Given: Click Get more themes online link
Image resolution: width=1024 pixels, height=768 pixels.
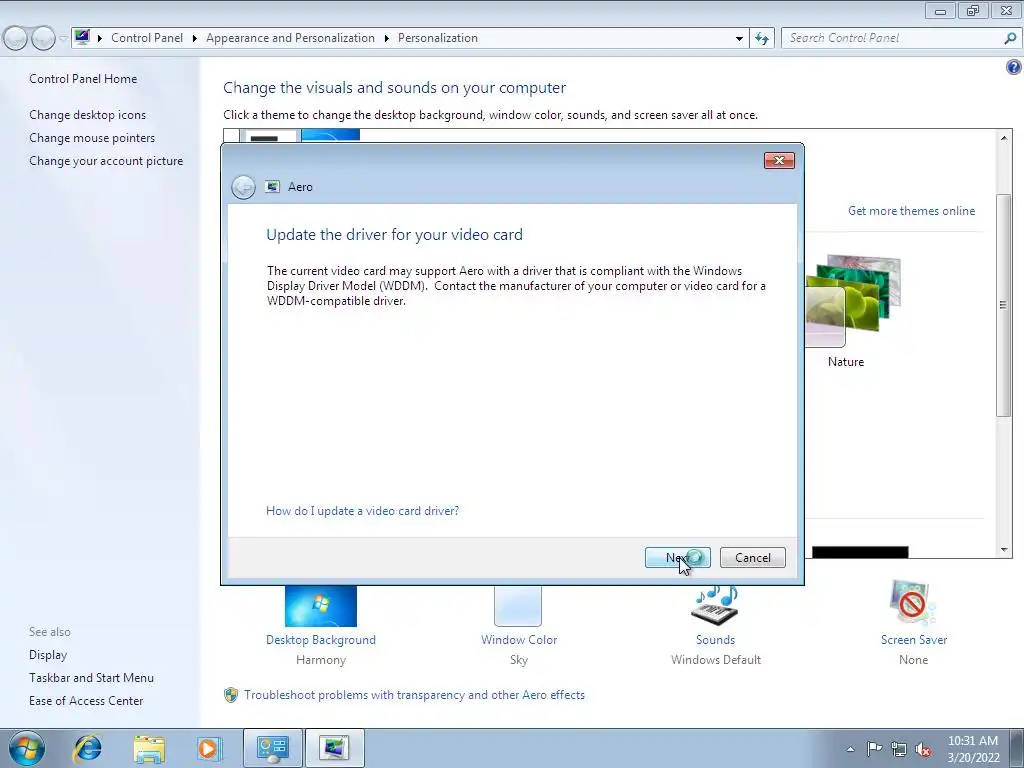Looking at the screenshot, I should coord(911,211).
